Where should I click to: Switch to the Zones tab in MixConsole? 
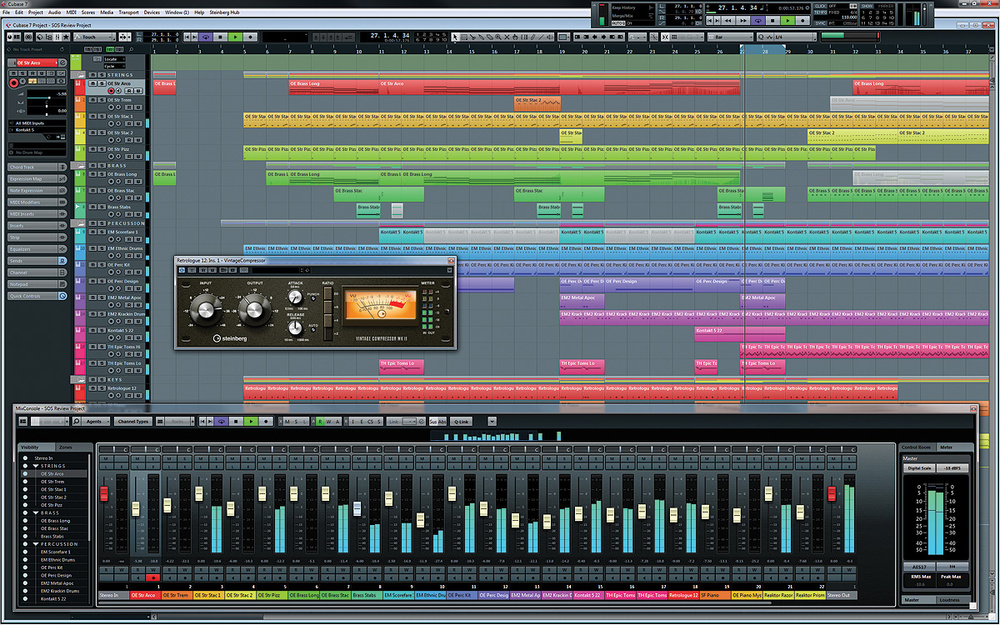(65, 447)
